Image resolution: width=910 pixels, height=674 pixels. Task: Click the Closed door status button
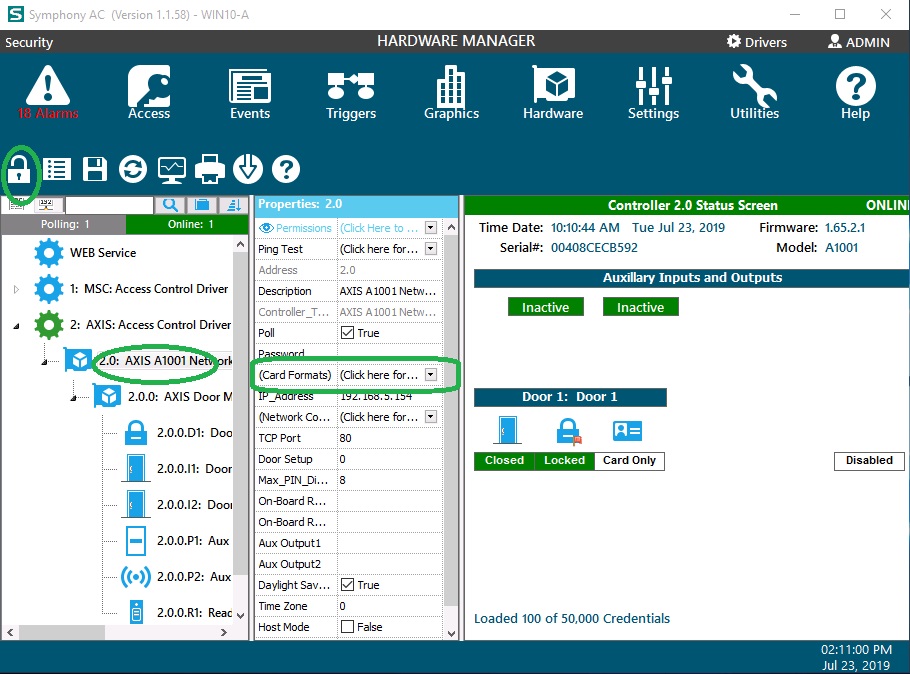[x=504, y=460]
